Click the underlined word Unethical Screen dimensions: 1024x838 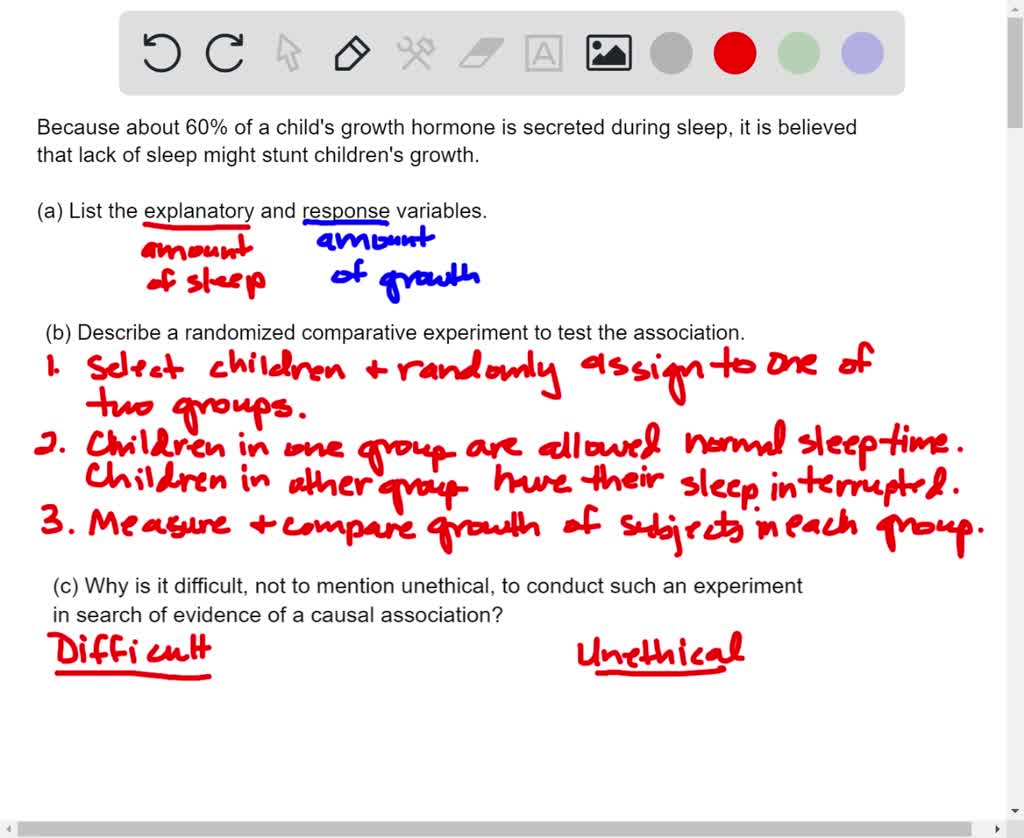661,651
